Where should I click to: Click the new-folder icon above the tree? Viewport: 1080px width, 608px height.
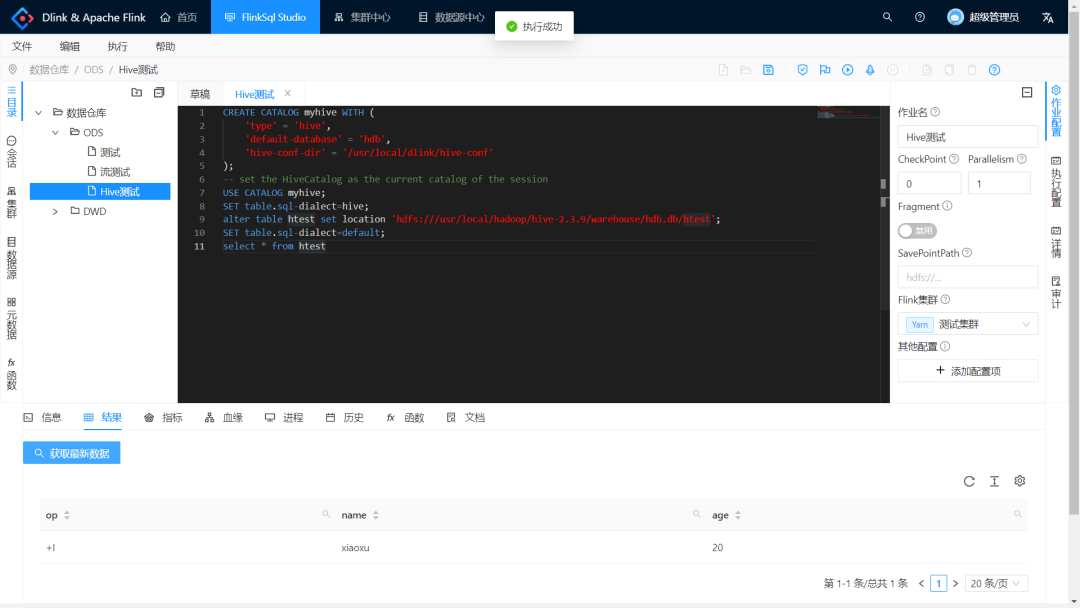(136, 92)
